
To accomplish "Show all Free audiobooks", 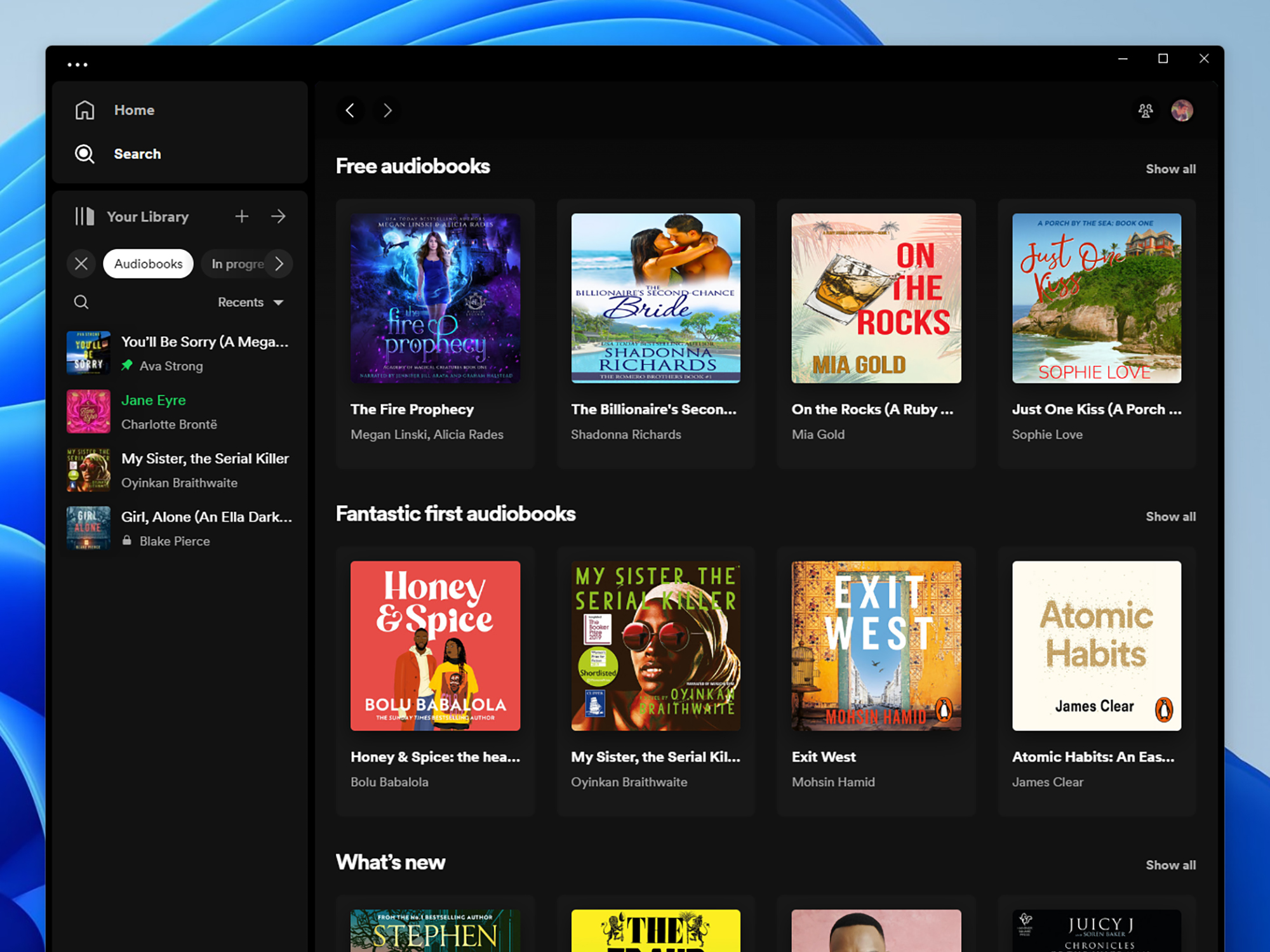I will (x=1170, y=168).
